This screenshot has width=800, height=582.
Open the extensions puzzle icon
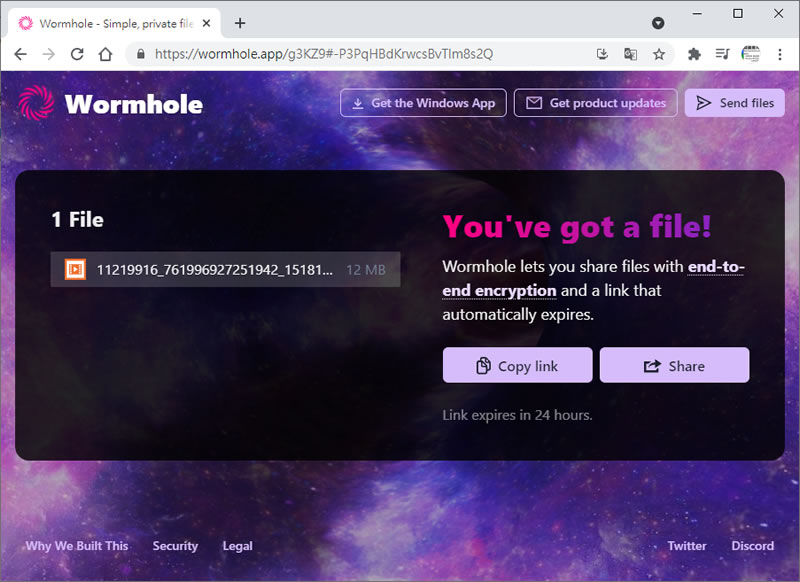694,54
